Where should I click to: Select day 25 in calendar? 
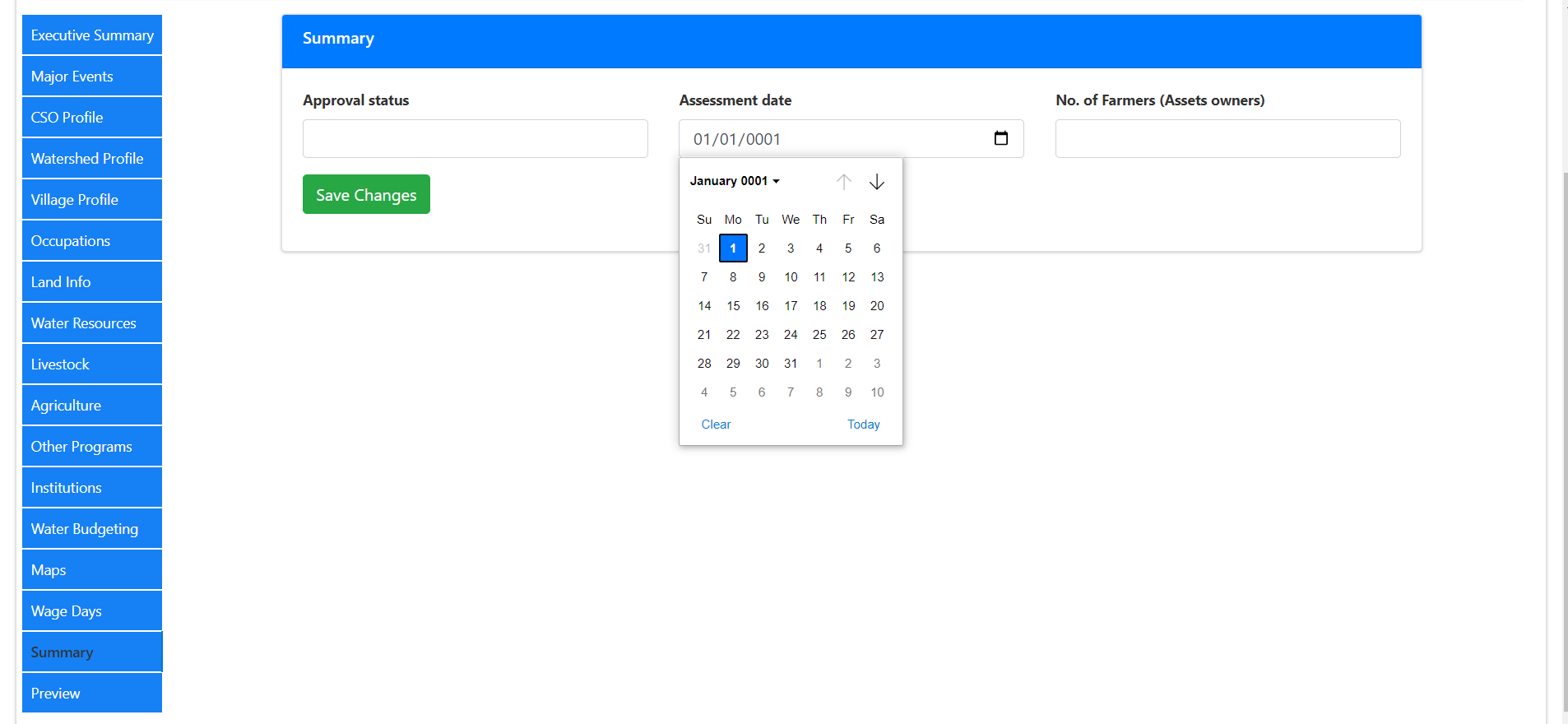point(819,334)
